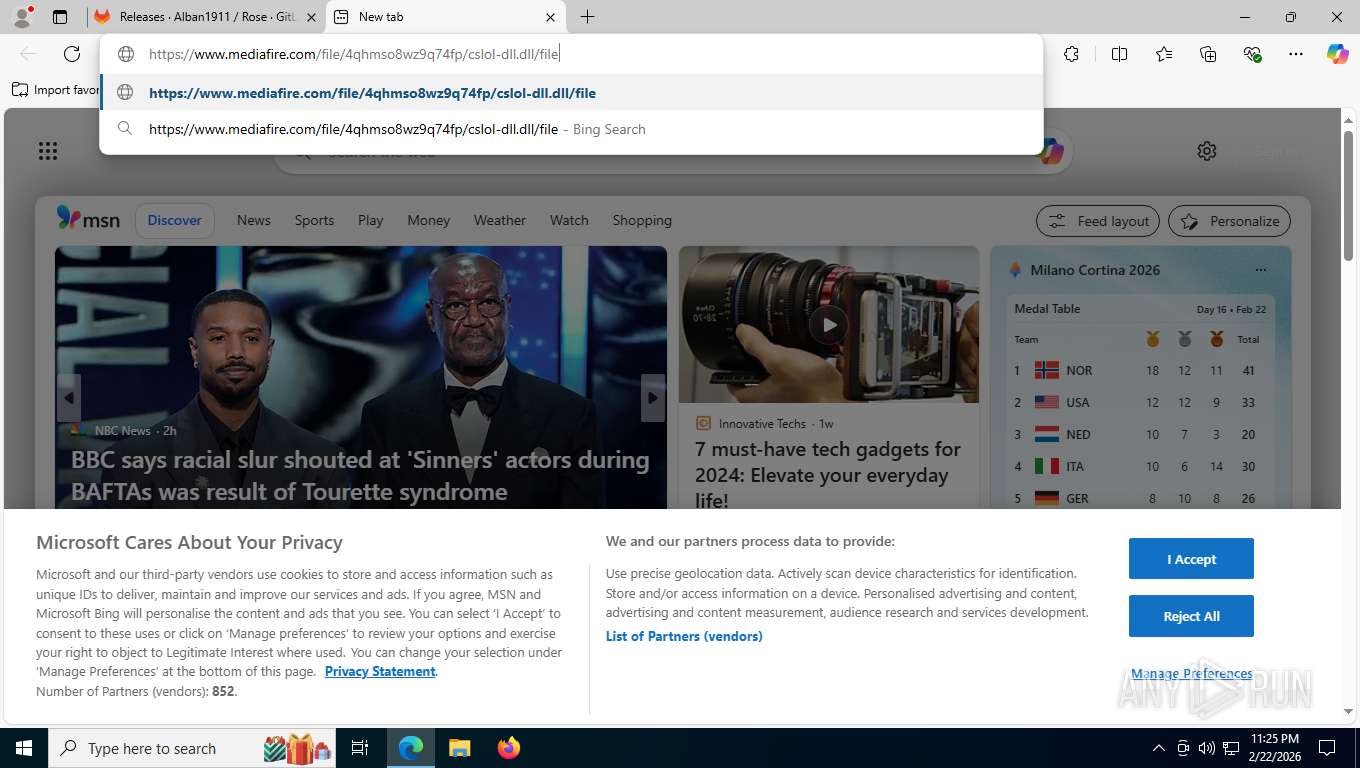Switch to the GitLab Releases tab
This screenshot has width=1360, height=768.
pyautogui.click(x=204, y=17)
